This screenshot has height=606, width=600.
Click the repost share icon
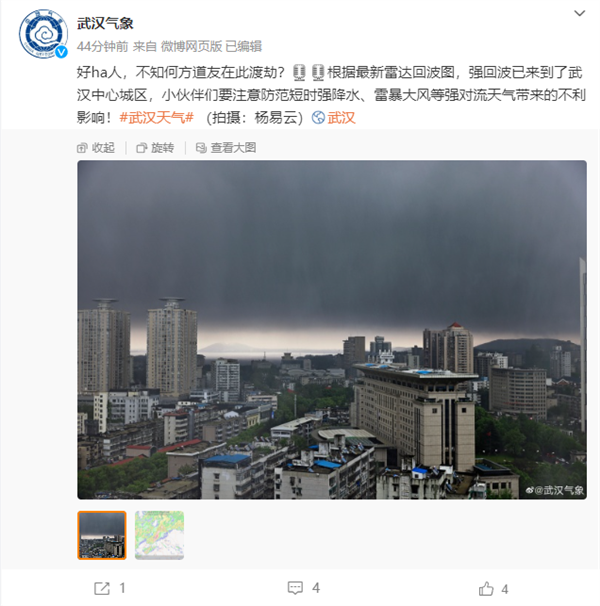(x=102, y=588)
